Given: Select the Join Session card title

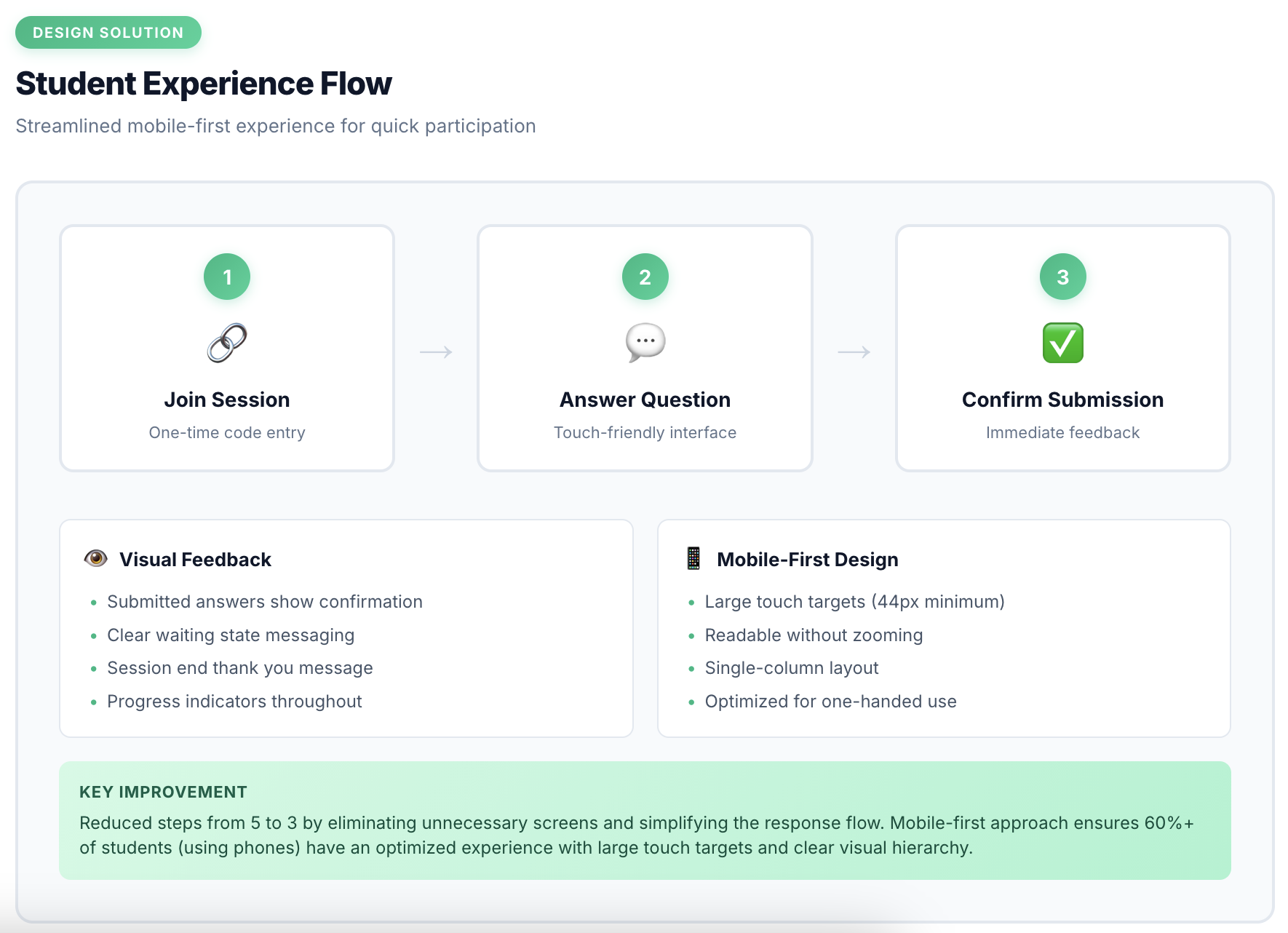Looking at the screenshot, I should [x=227, y=400].
